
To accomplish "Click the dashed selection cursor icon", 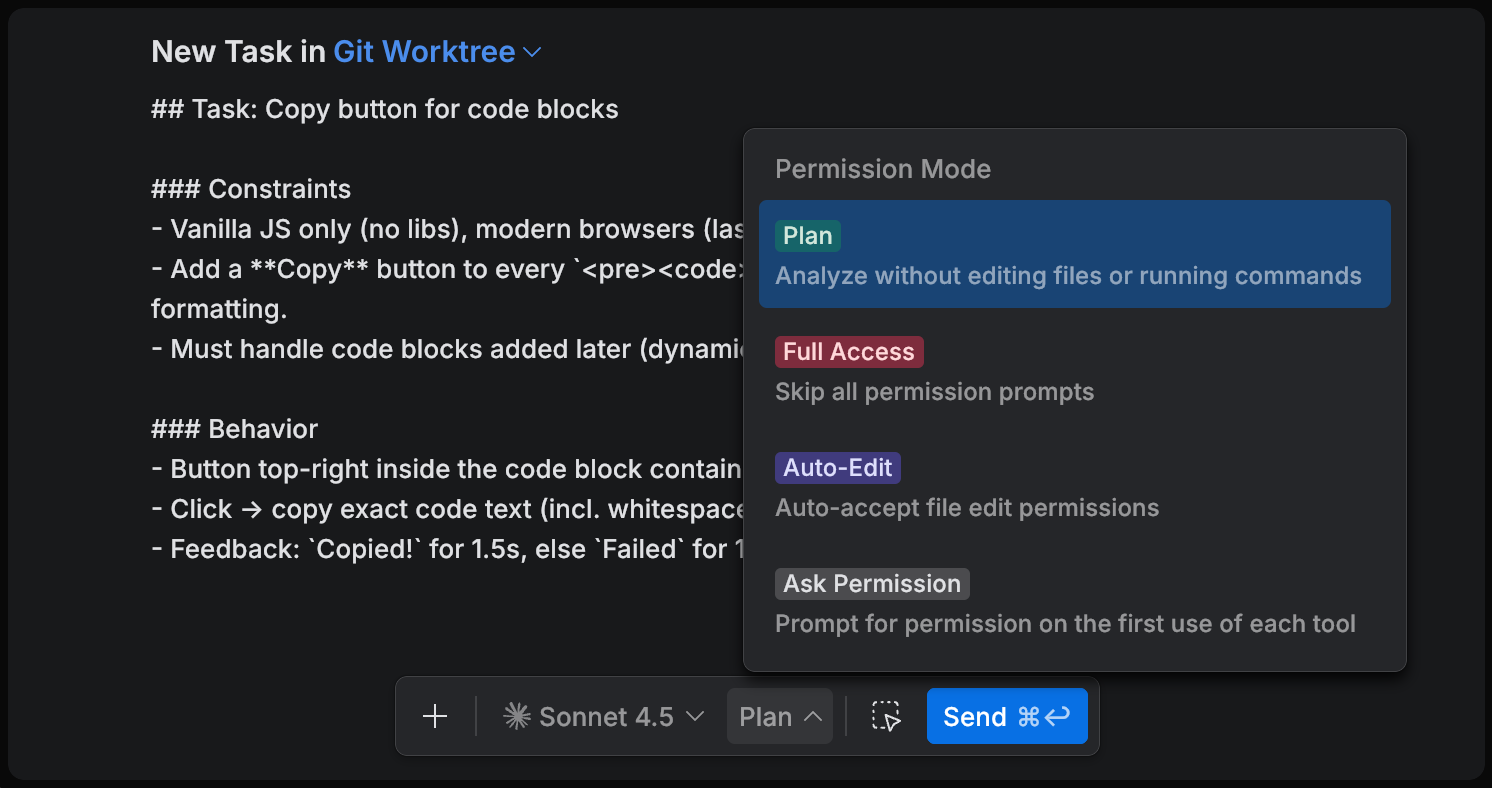I will pos(886,717).
